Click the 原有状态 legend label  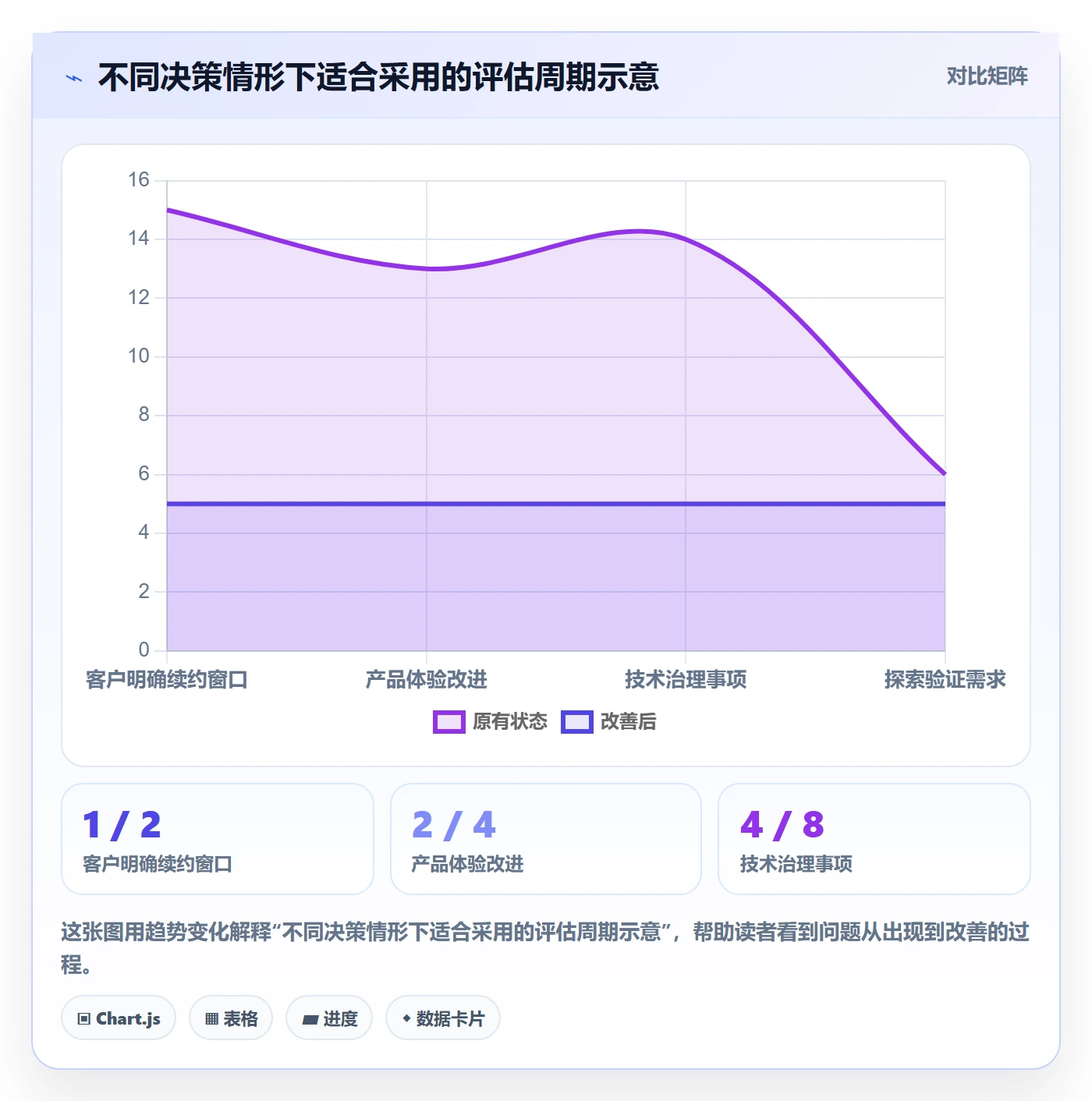pos(510,722)
